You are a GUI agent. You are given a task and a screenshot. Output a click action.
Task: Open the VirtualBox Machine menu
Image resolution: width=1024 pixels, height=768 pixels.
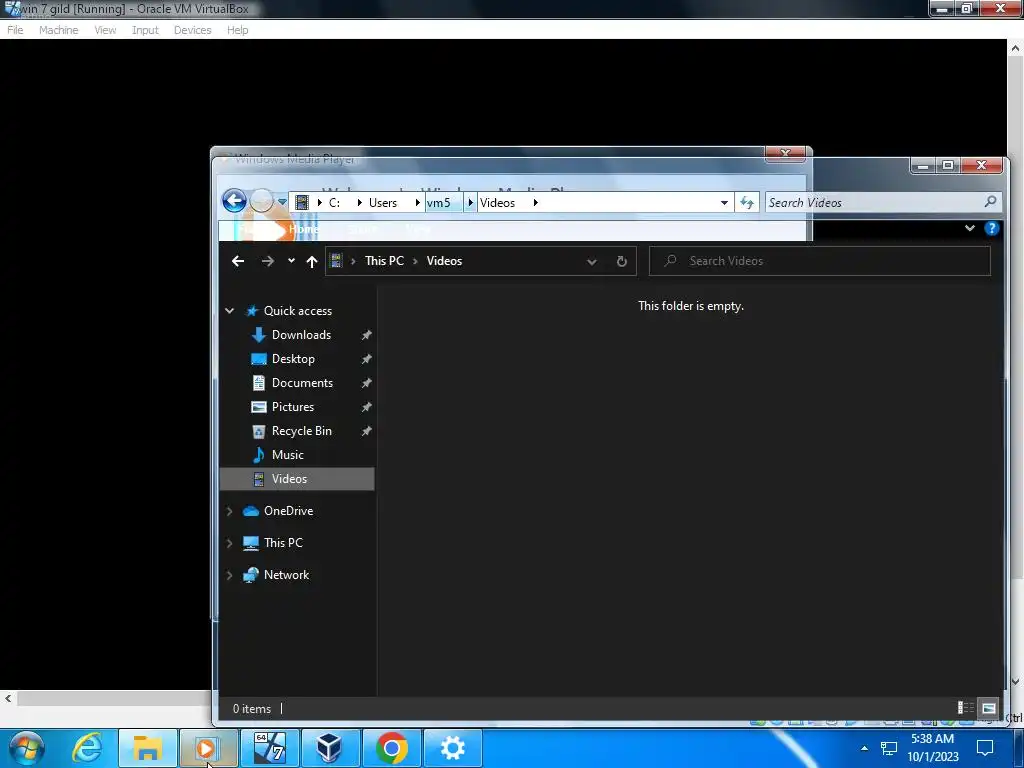tap(58, 30)
